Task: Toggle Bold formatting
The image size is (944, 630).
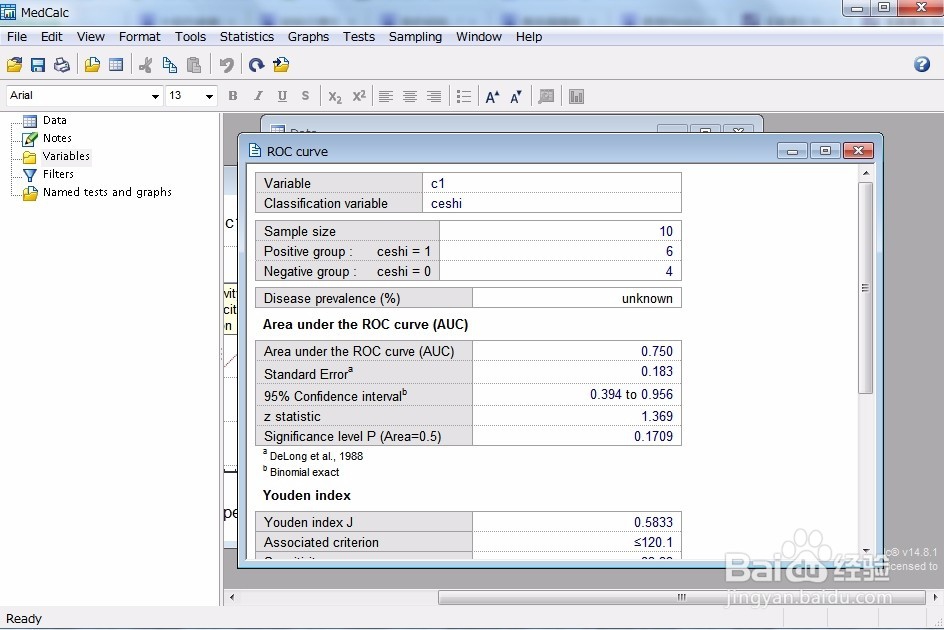Action: (233, 96)
